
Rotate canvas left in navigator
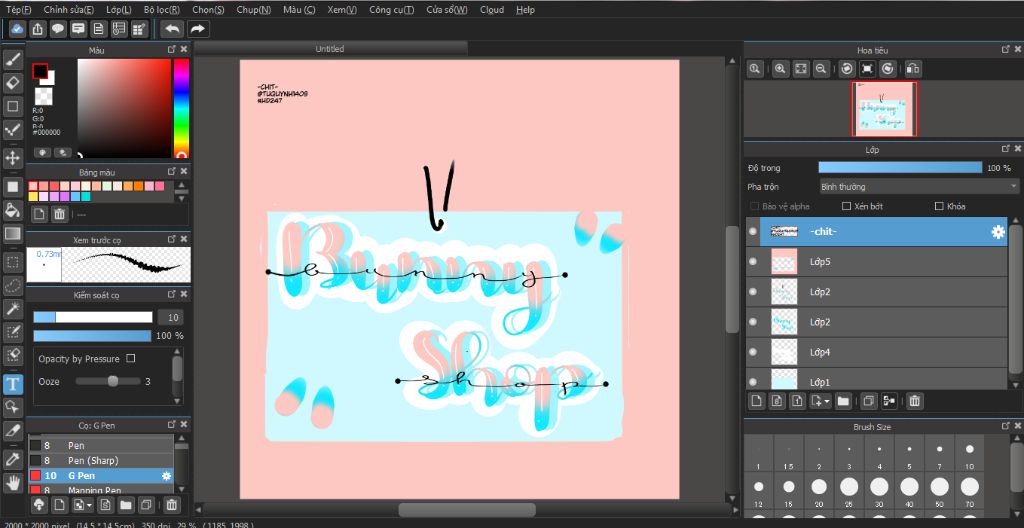847,68
